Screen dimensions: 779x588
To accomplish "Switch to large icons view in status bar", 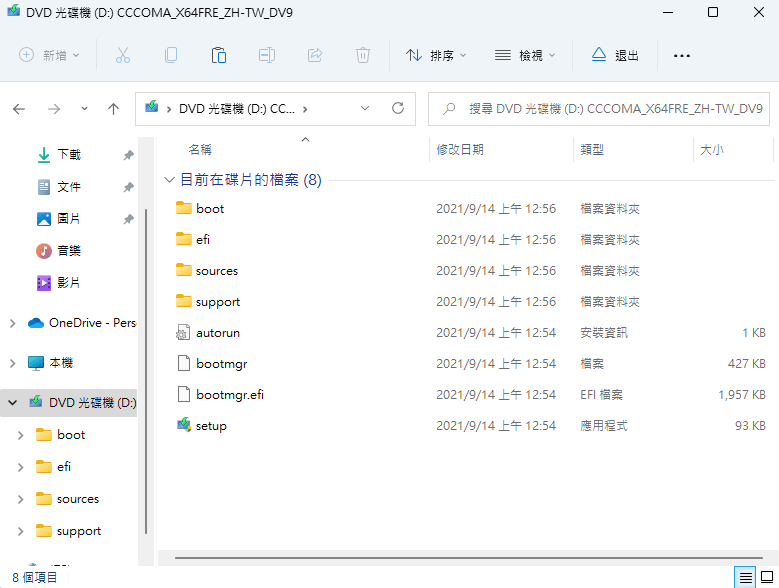I will point(767,577).
